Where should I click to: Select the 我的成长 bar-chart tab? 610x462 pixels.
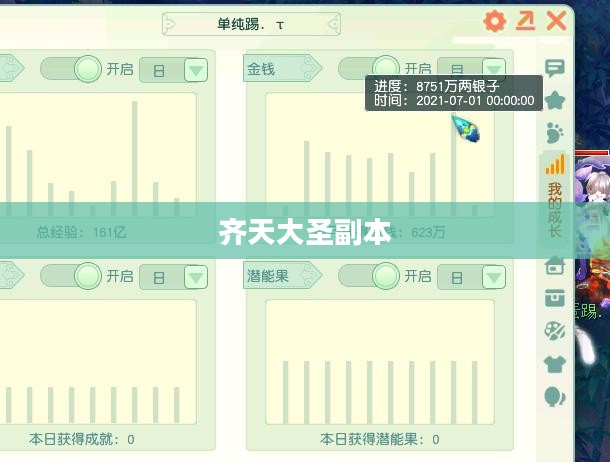[x=555, y=198]
